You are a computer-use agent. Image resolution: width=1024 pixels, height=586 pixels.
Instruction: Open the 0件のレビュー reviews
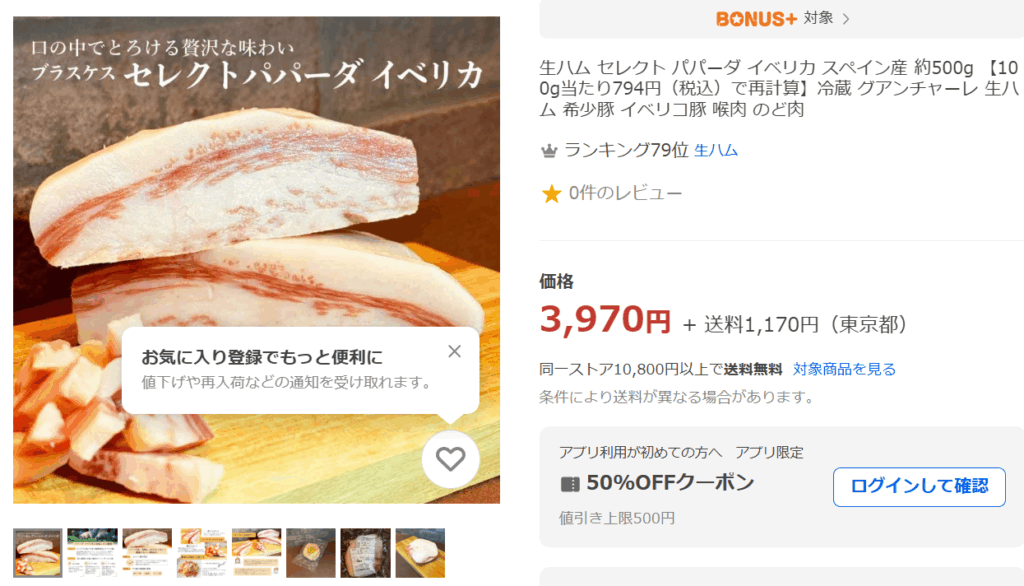pyautogui.click(x=626, y=193)
